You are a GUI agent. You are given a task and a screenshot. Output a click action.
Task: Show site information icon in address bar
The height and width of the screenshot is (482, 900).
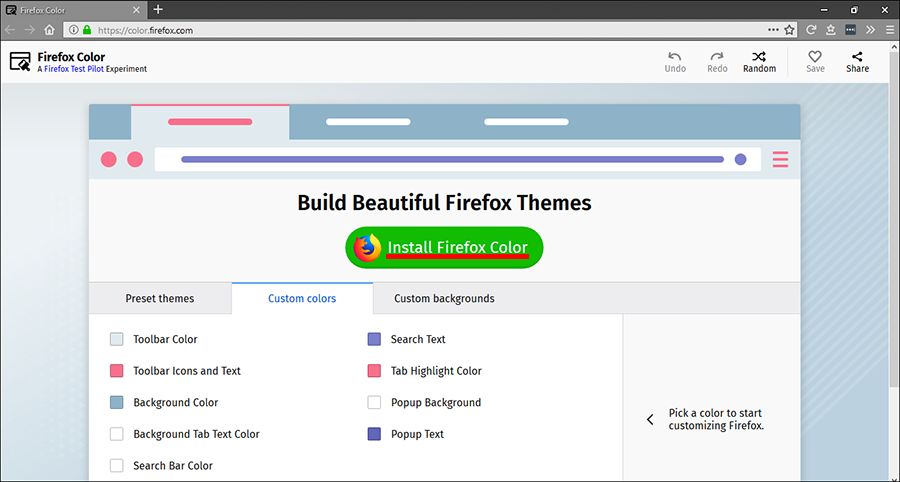pyautogui.click(x=73, y=30)
